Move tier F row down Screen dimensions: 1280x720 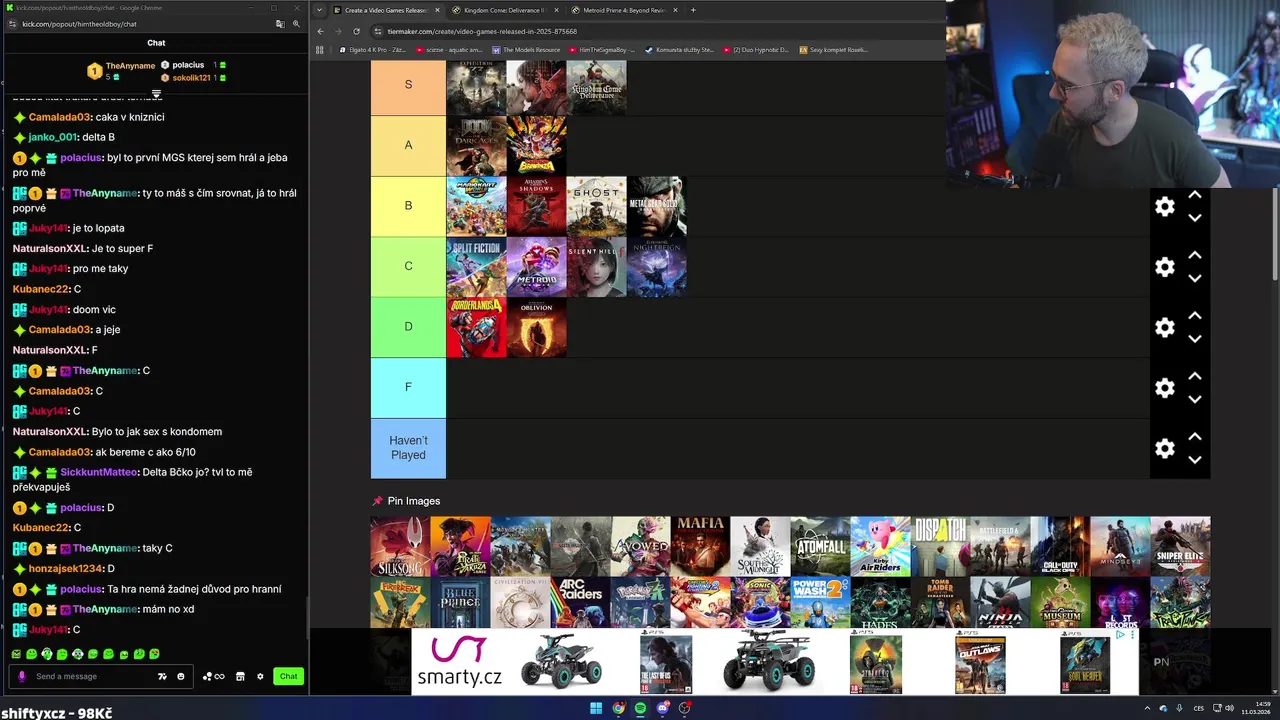(1194, 399)
